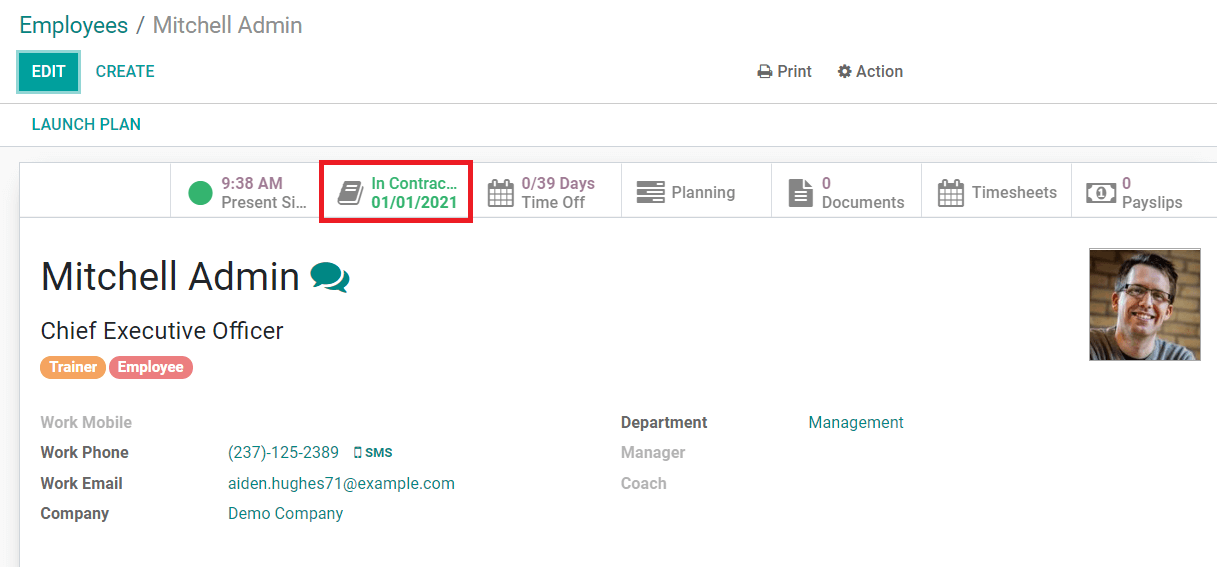The image size is (1217, 567).
Task: Click the LAUNCH PLAN button
Action: [86, 125]
